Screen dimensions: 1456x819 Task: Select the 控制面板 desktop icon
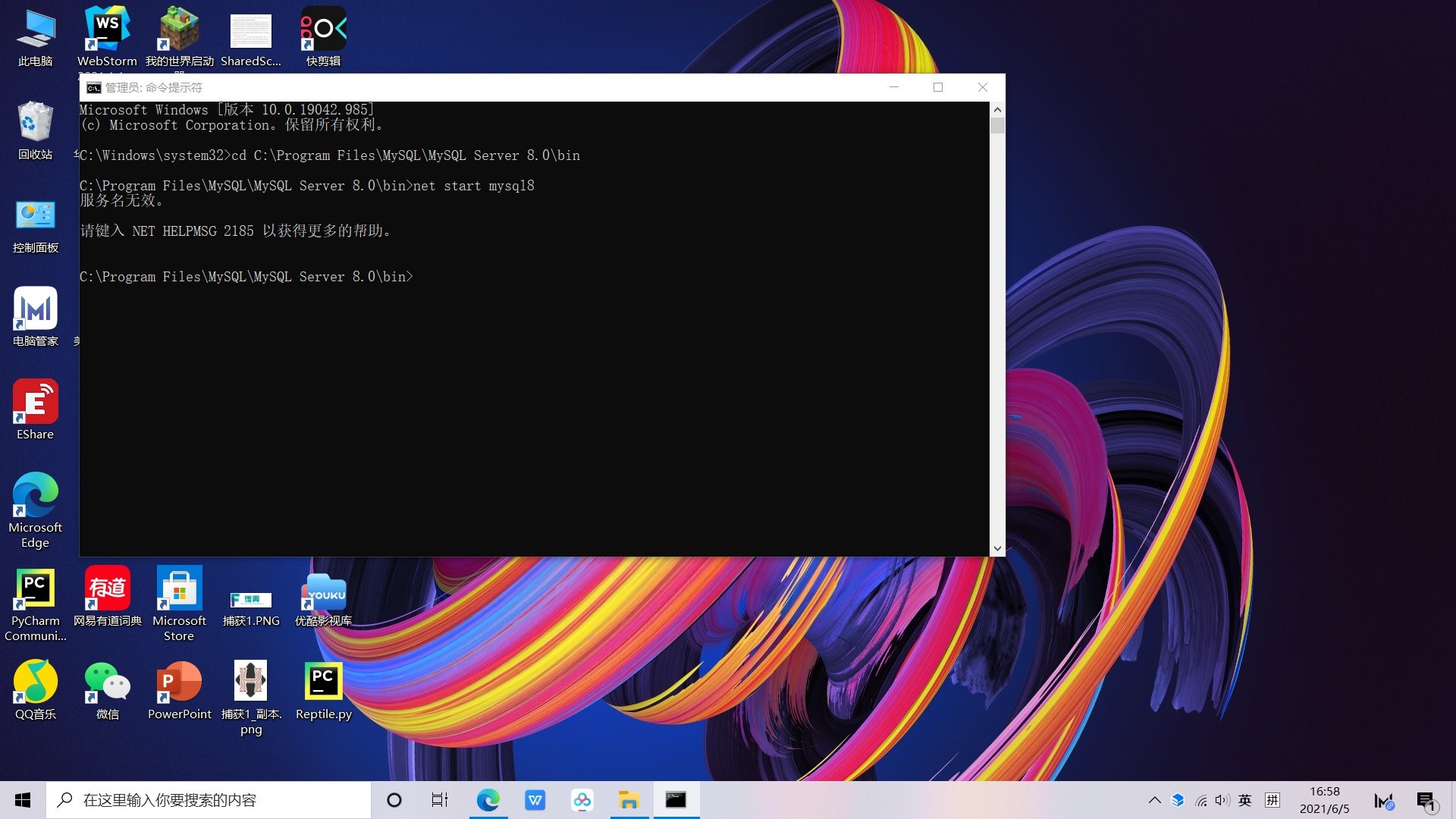[36, 225]
